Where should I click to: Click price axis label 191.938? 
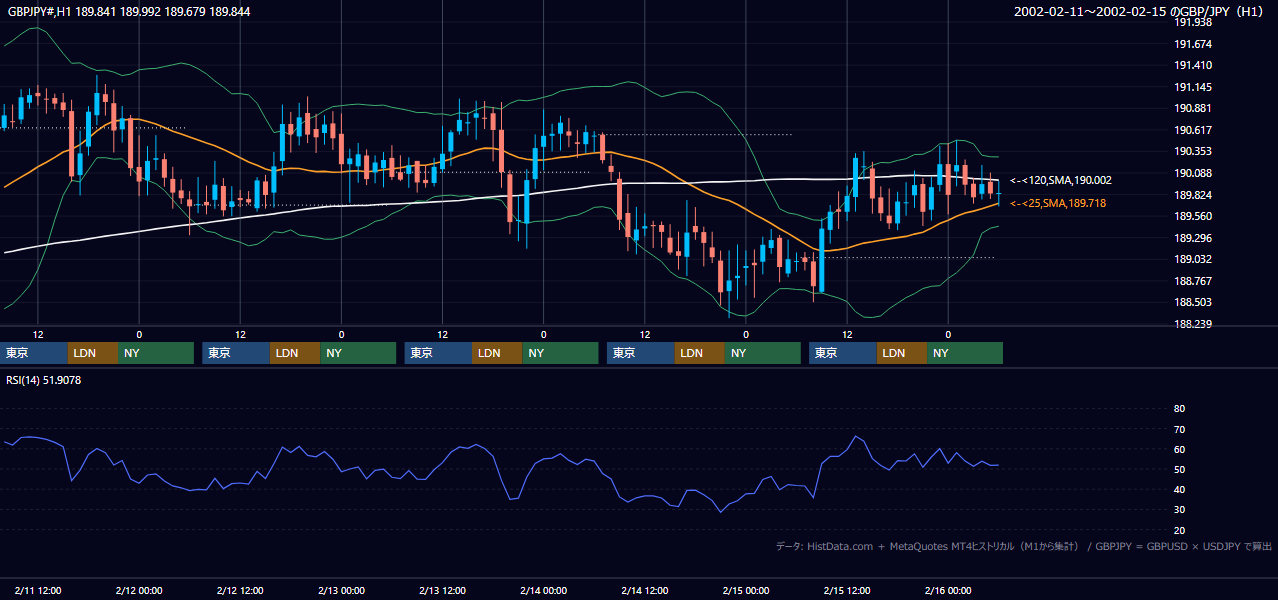[1193, 22]
